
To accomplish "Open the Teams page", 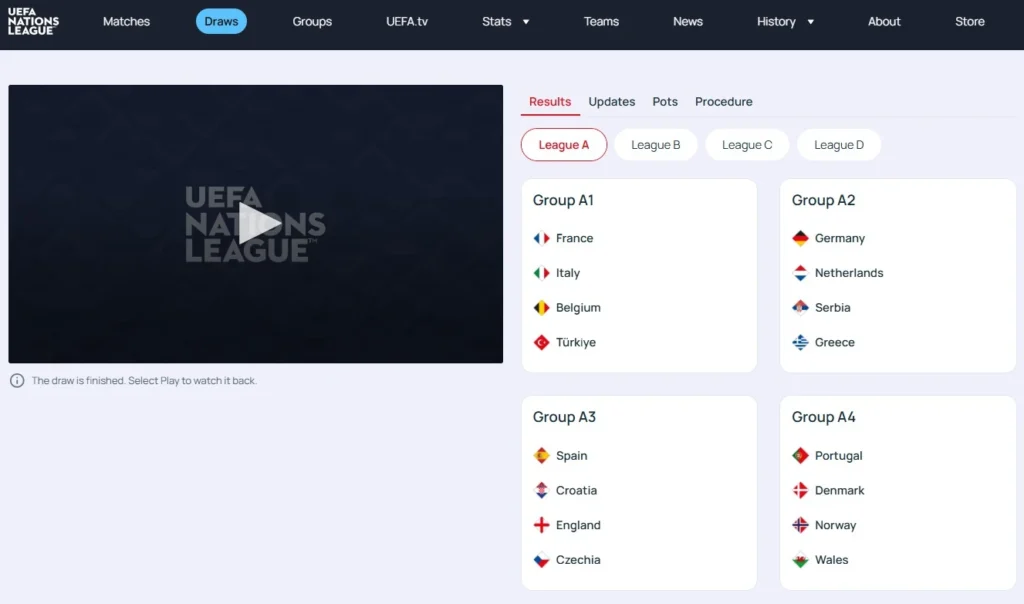I will [601, 22].
